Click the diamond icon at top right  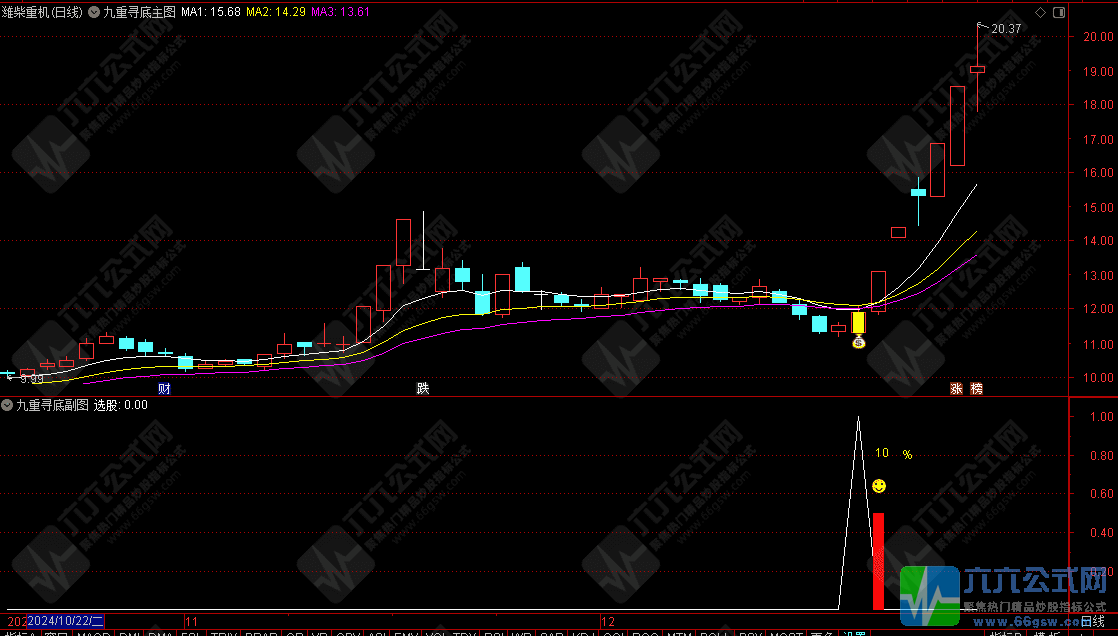click(1040, 12)
